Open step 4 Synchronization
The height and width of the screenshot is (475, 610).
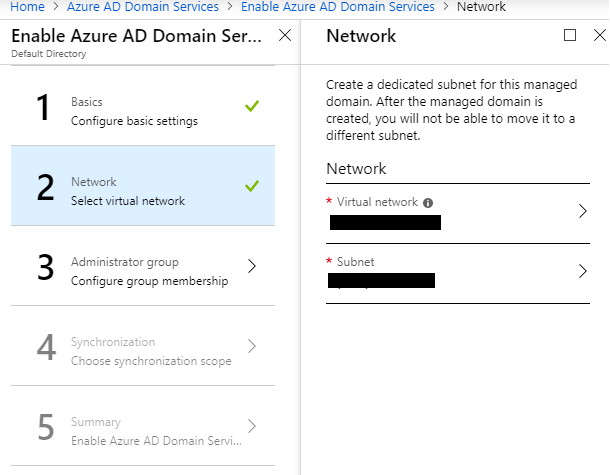(x=143, y=346)
